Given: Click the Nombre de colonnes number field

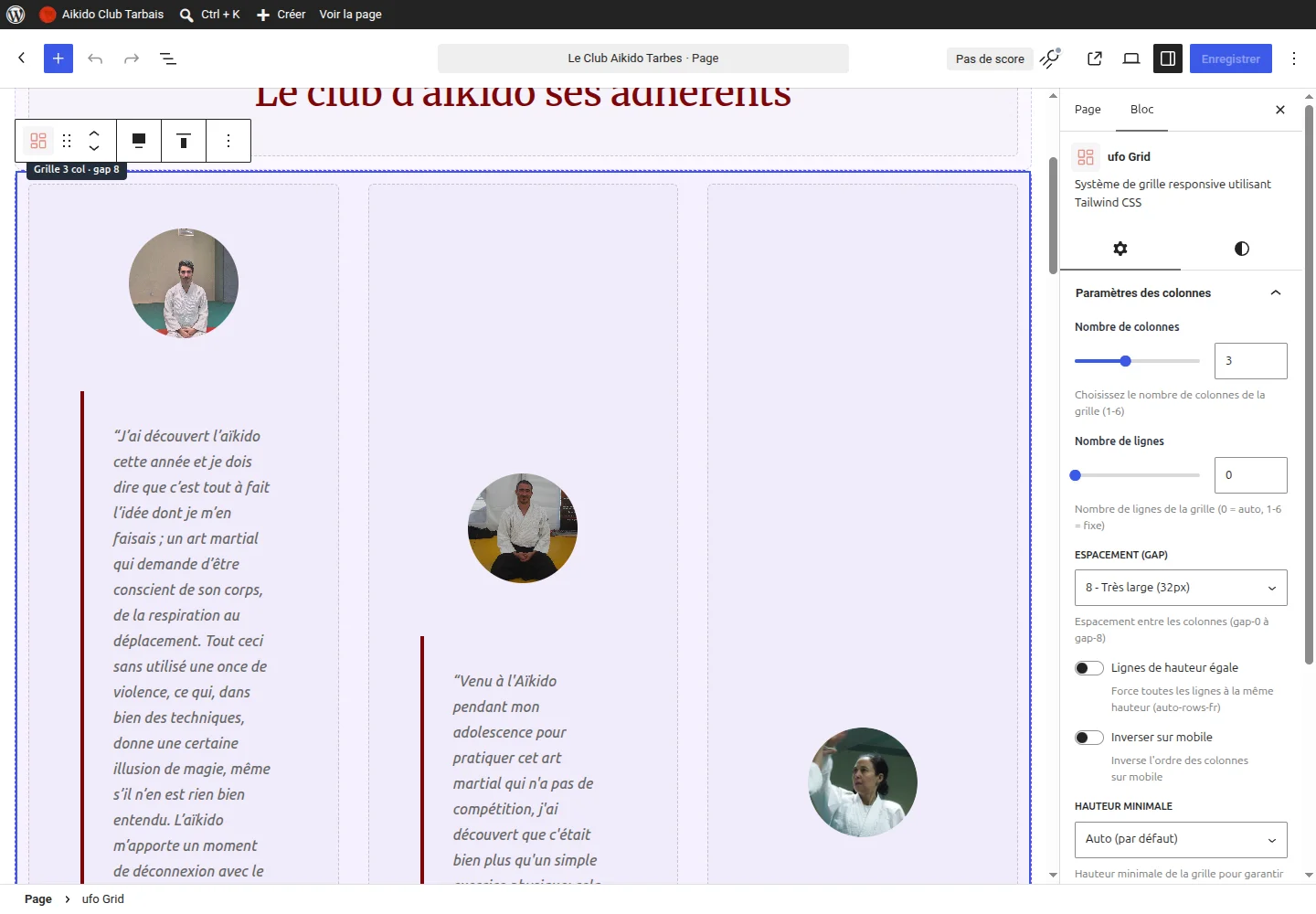Looking at the screenshot, I should pos(1250,361).
